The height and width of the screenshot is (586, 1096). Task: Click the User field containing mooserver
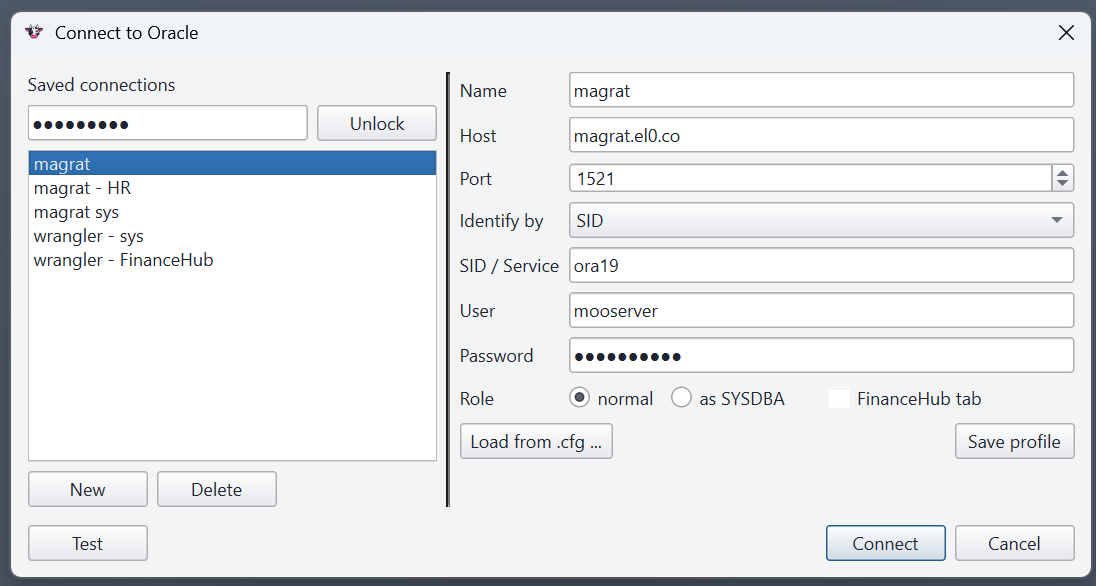pos(821,310)
